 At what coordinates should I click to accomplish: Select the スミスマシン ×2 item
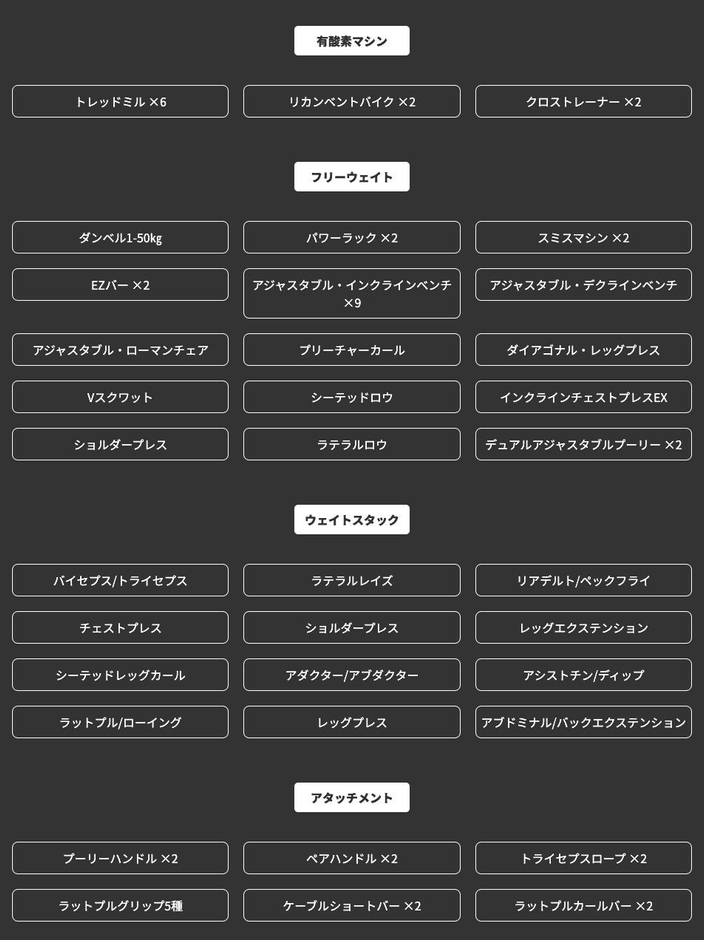[x=583, y=238]
